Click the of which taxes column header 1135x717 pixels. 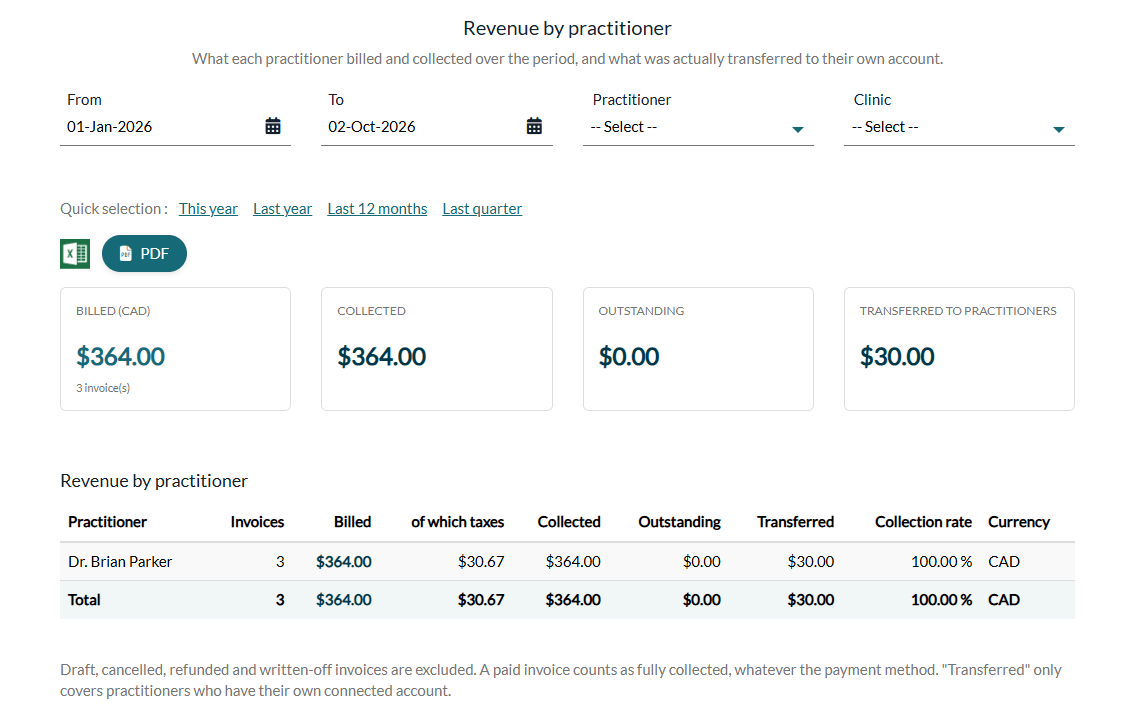(x=457, y=522)
